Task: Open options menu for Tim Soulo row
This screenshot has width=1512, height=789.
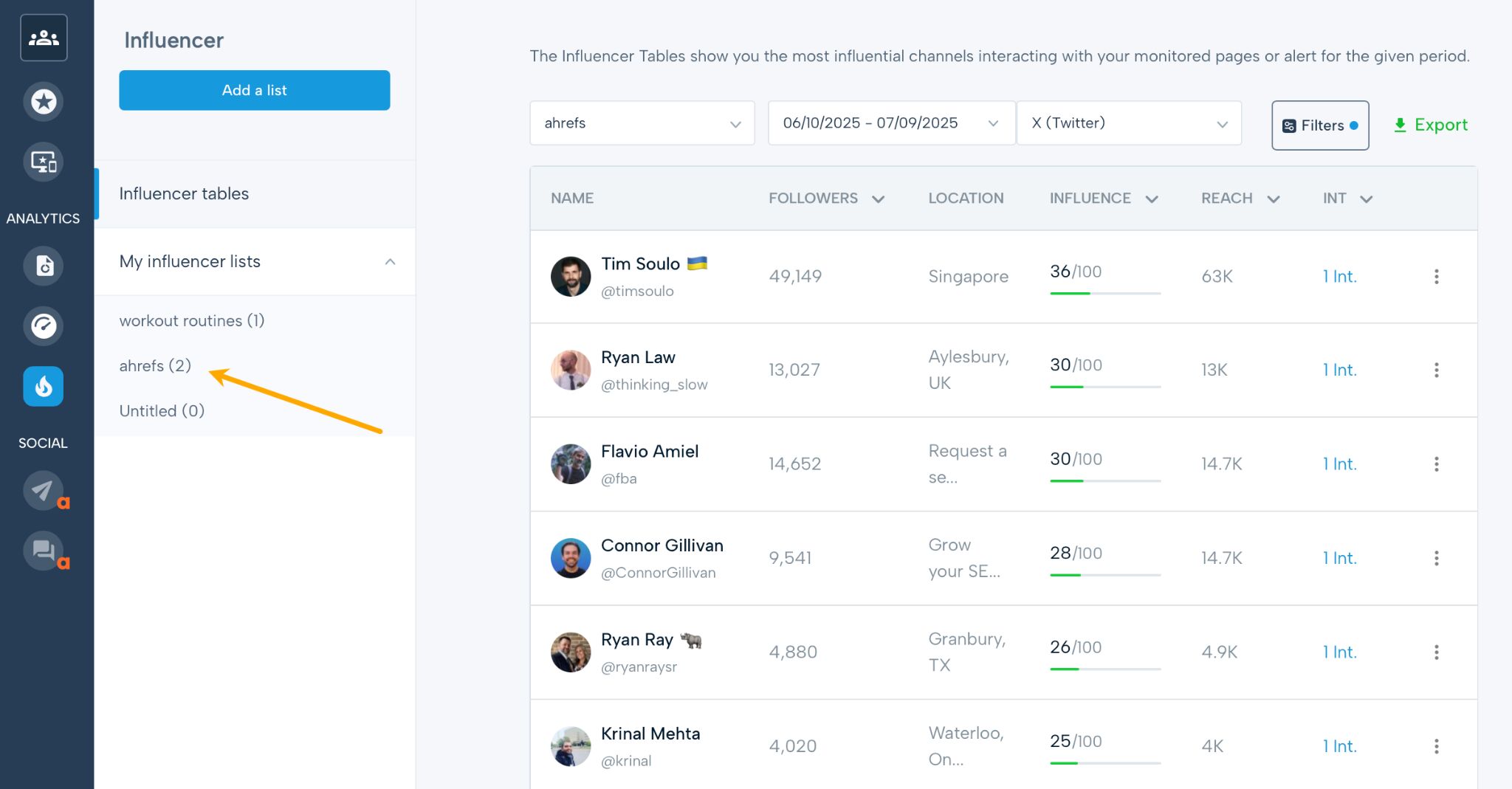Action: pos(1437,276)
